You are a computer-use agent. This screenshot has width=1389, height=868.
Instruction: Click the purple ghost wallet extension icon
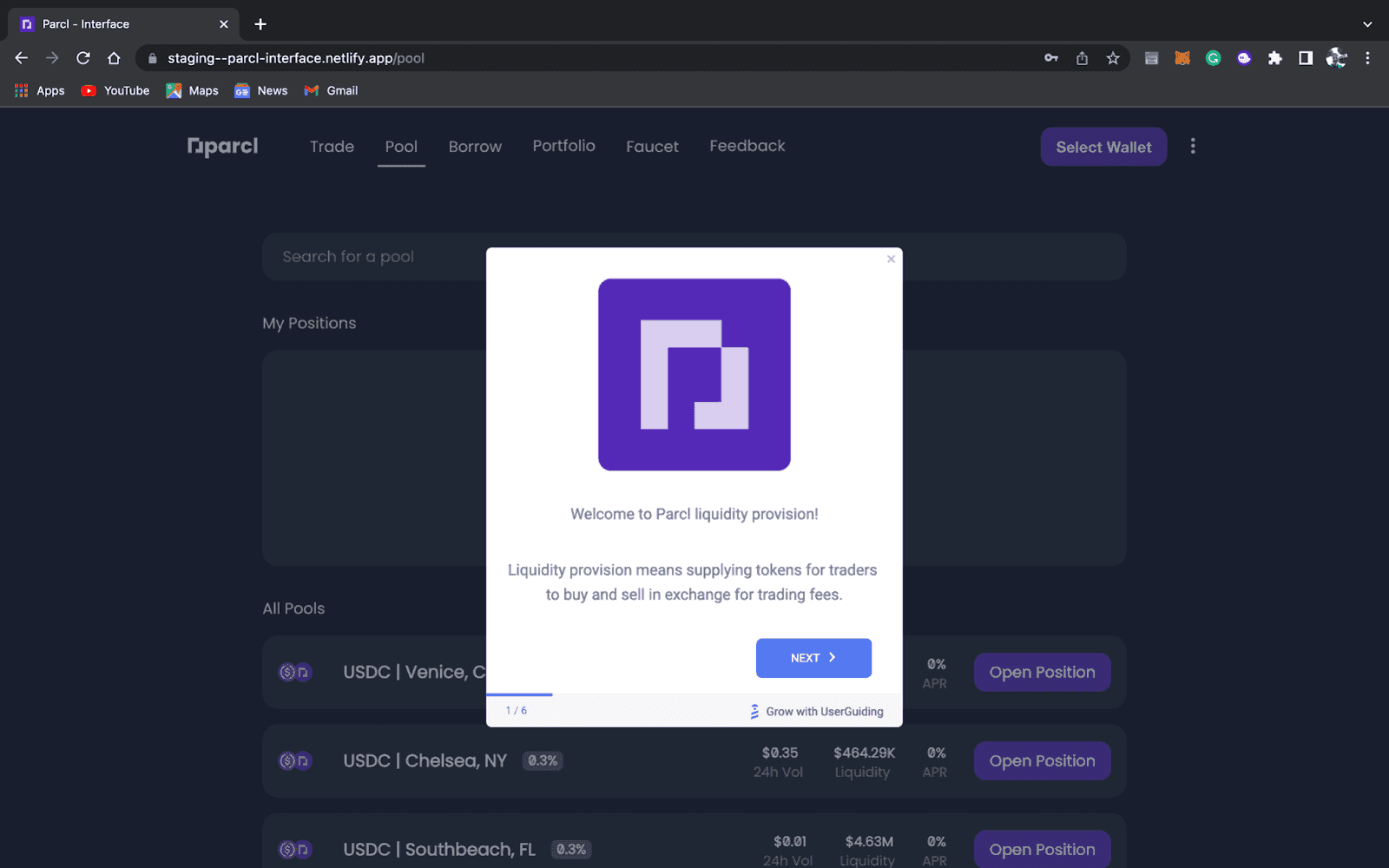tap(1244, 58)
